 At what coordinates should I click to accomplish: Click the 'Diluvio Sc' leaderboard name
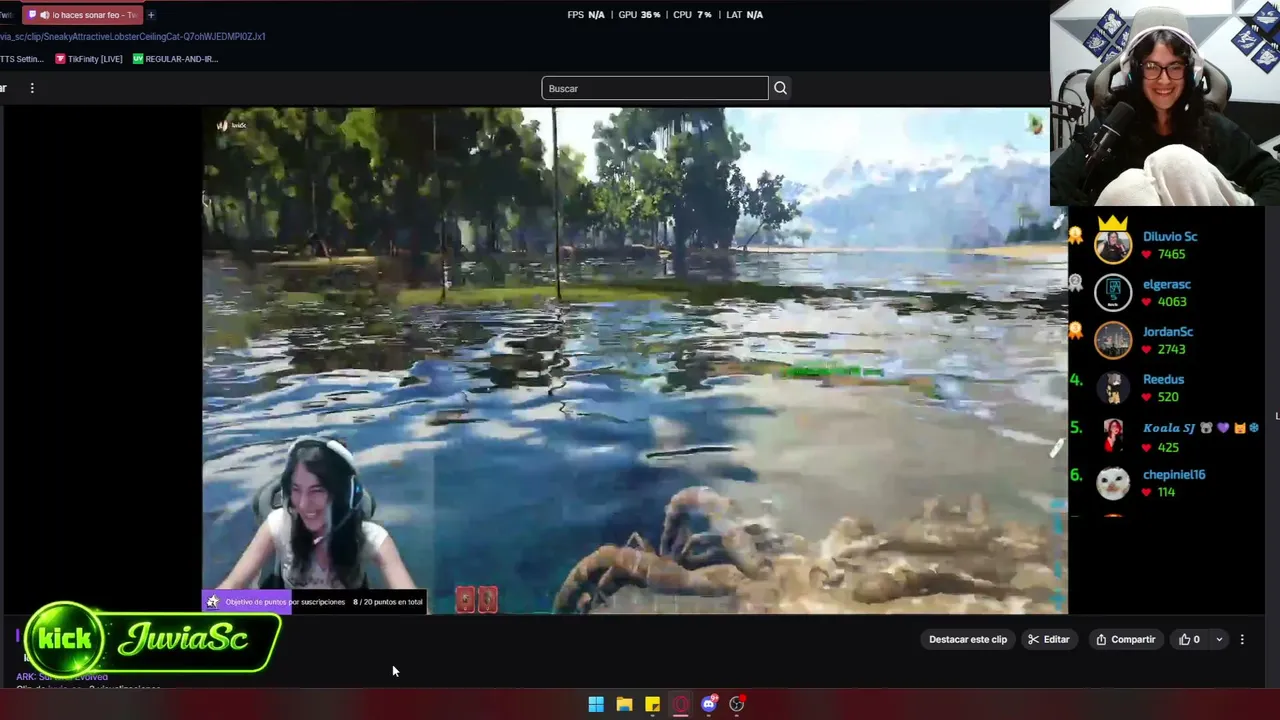point(1170,237)
